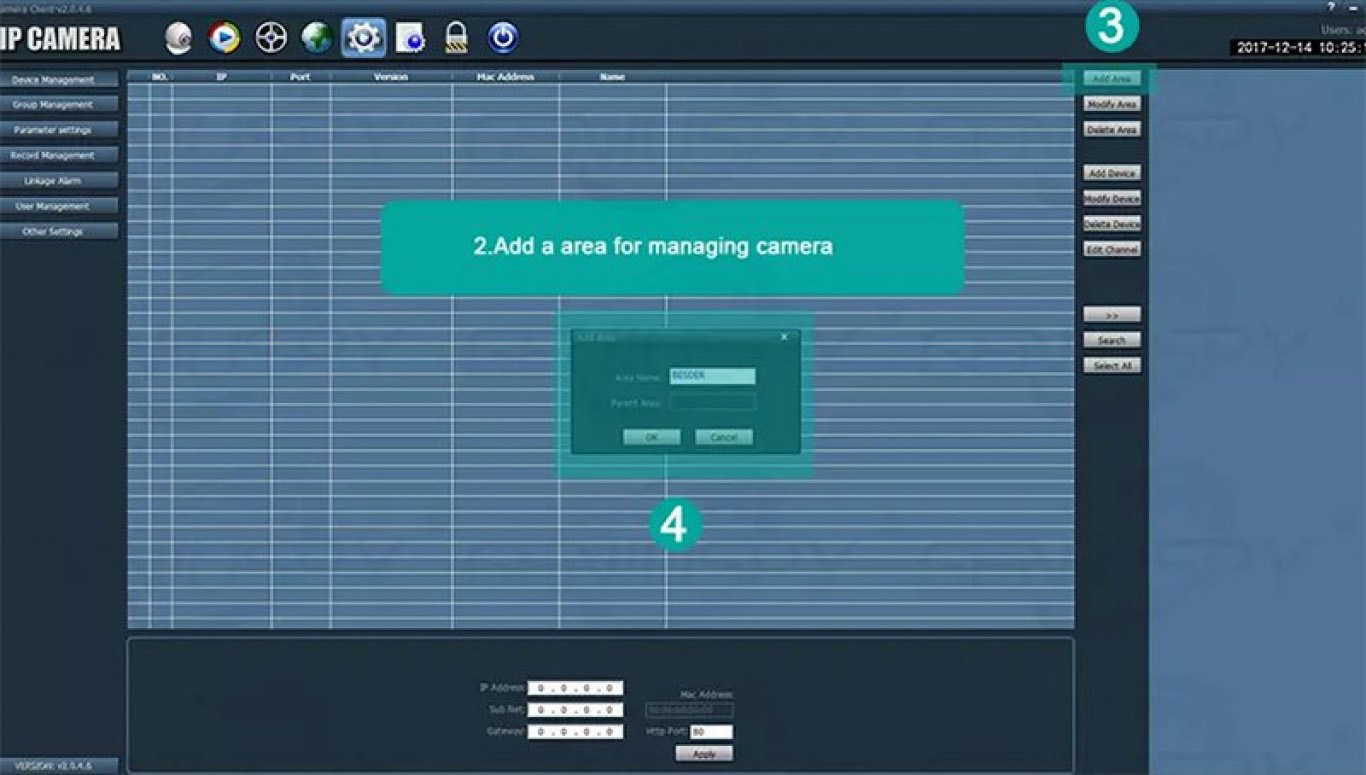This screenshot has height=775, width=1366.
Task: Click the Area Name text field
Action: (x=712, y=376)
